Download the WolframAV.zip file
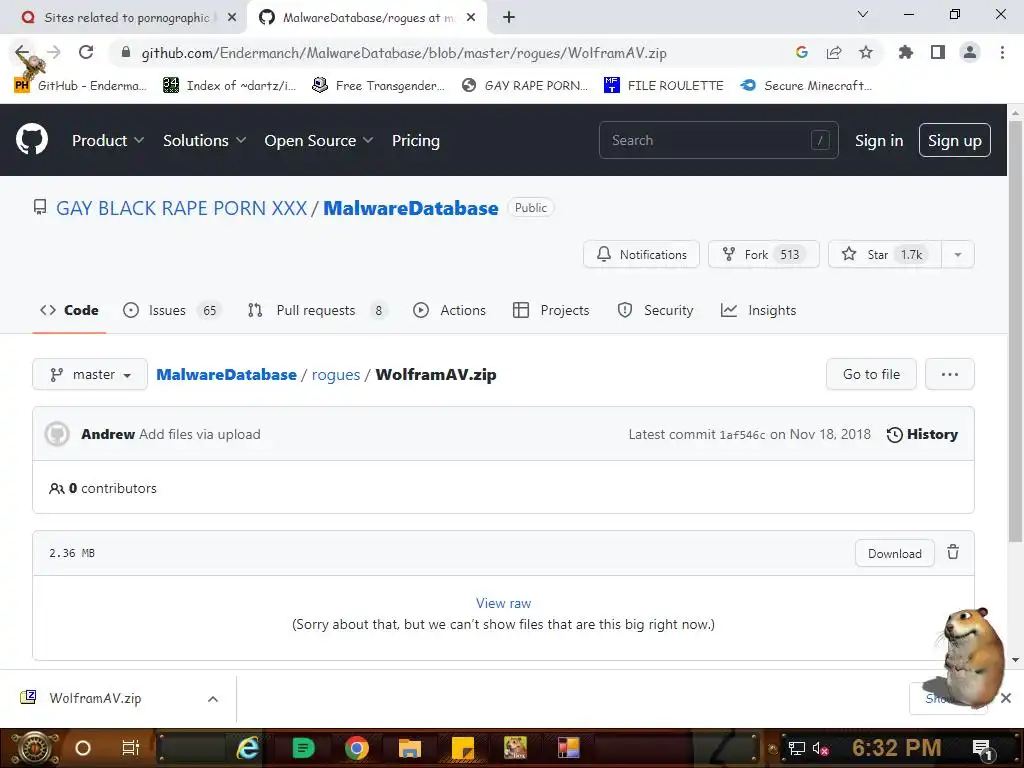This screenshot has width=1024, height=768. 895,553
